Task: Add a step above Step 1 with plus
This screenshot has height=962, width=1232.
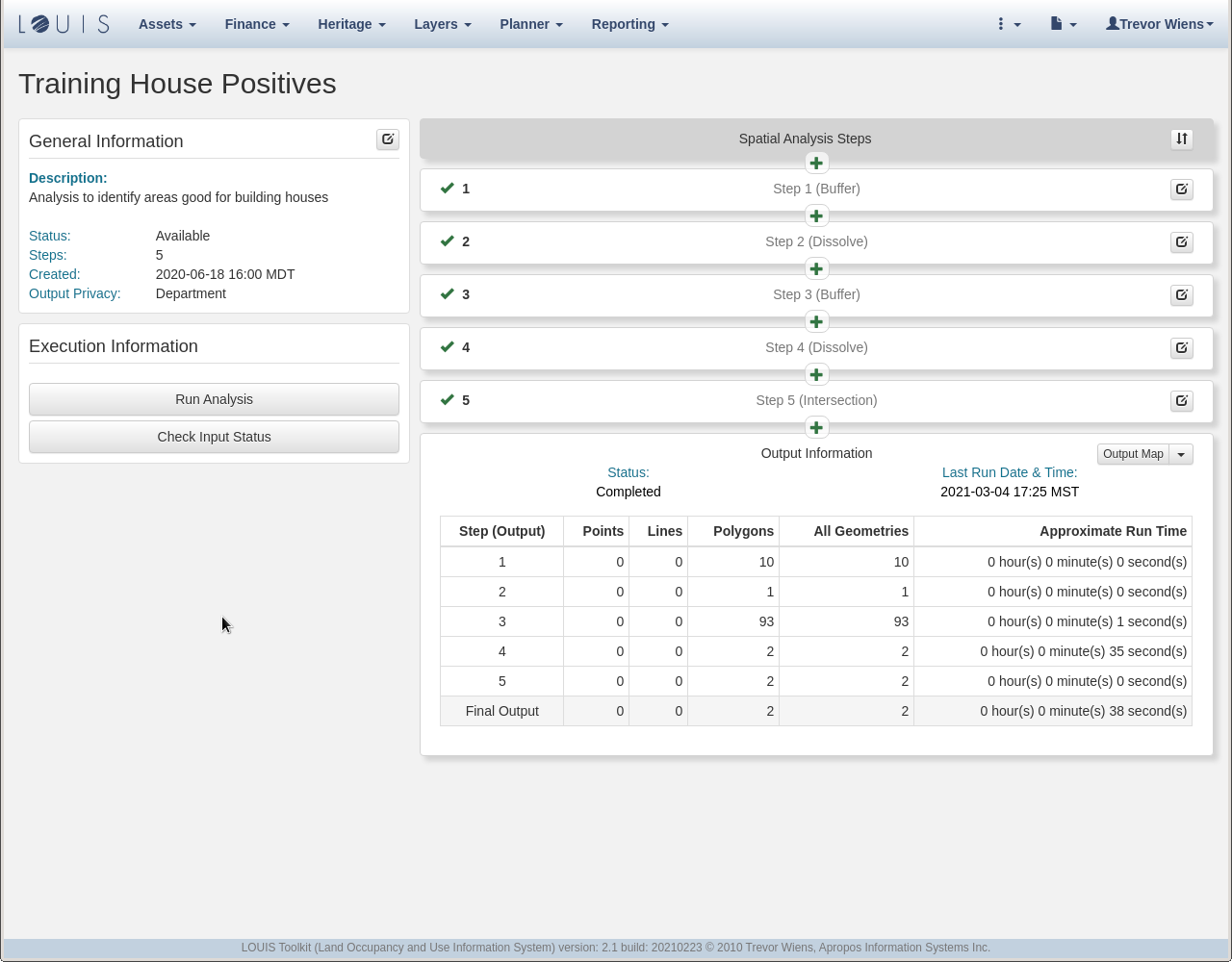Action: pos(816,164)
